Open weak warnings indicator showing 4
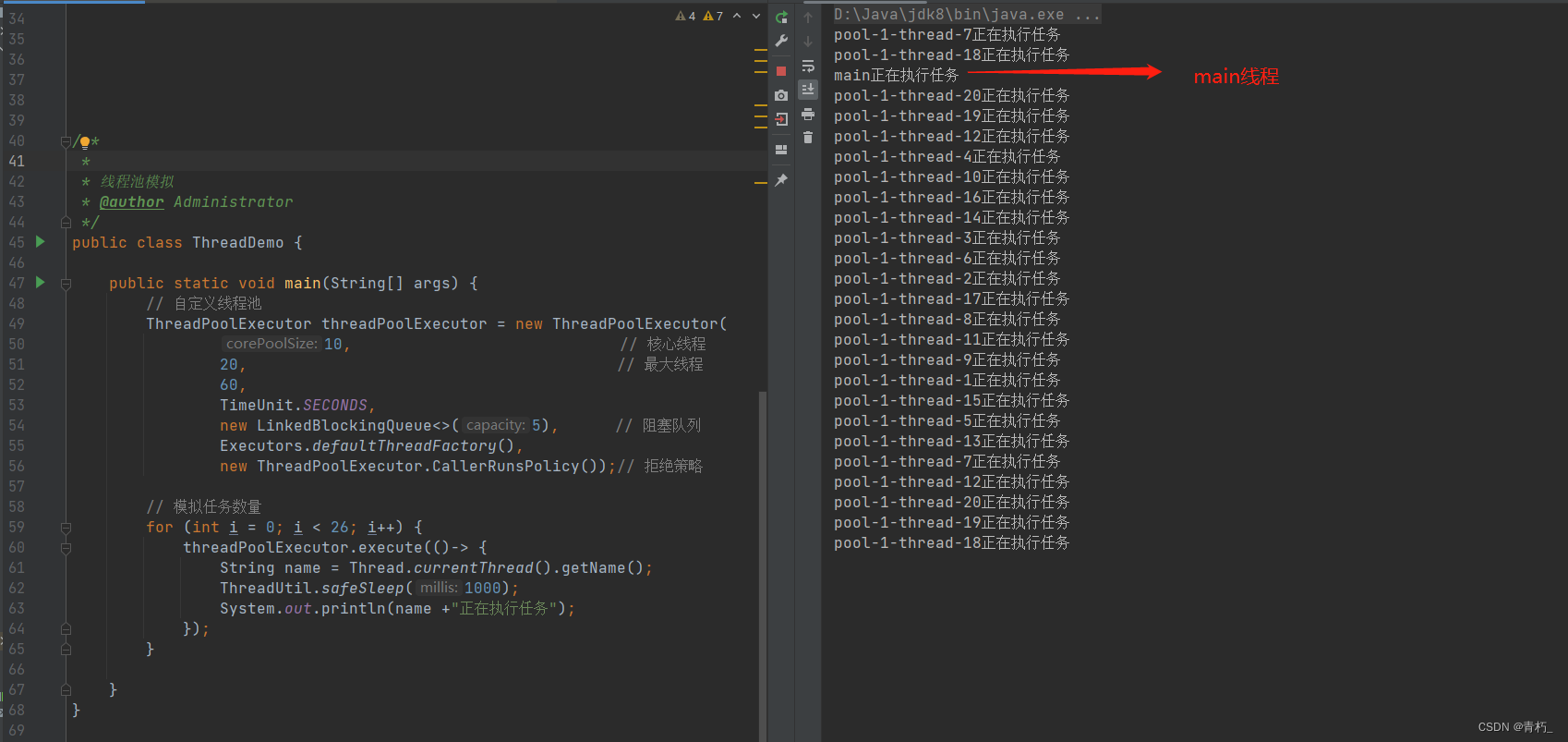Image resolution: width=1568 pixels, height=742 pixels. point(685,16)
